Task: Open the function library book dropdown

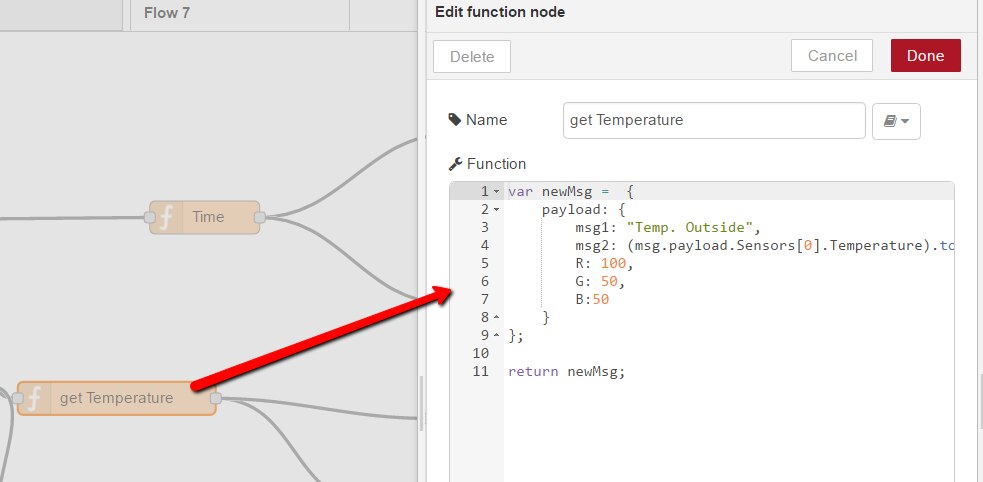Action: [896, 121]
